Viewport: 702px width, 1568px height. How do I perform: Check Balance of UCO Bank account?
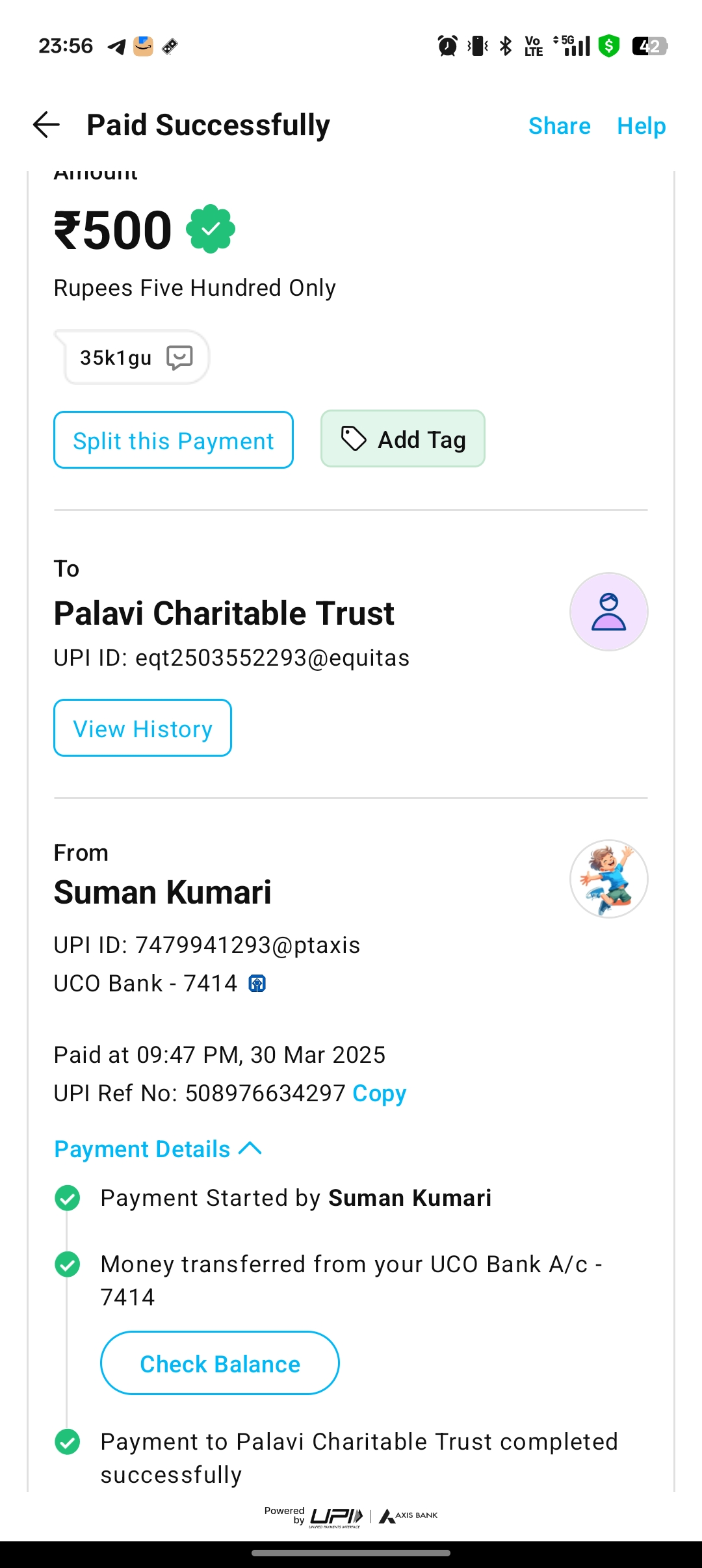point(220,1363)
